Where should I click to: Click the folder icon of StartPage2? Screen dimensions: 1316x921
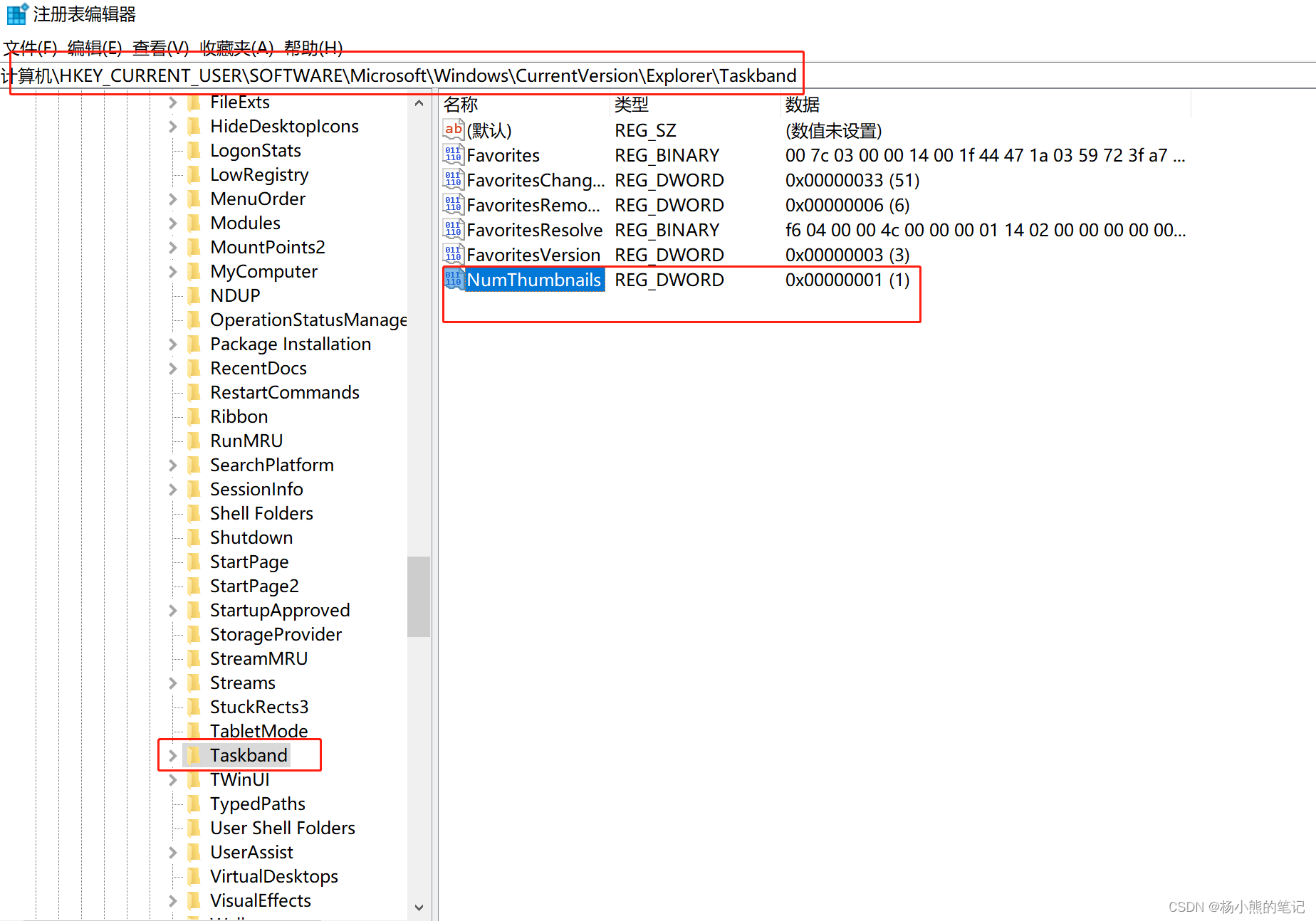pos(194,586)
